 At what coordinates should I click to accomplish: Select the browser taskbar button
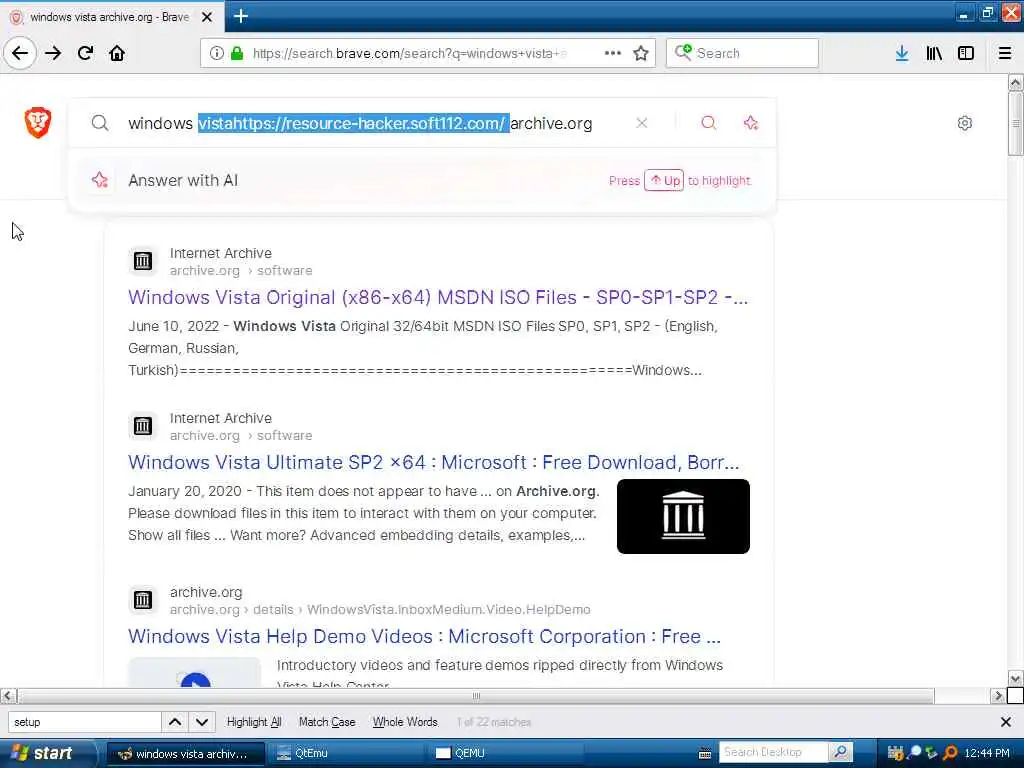(185, 754)
